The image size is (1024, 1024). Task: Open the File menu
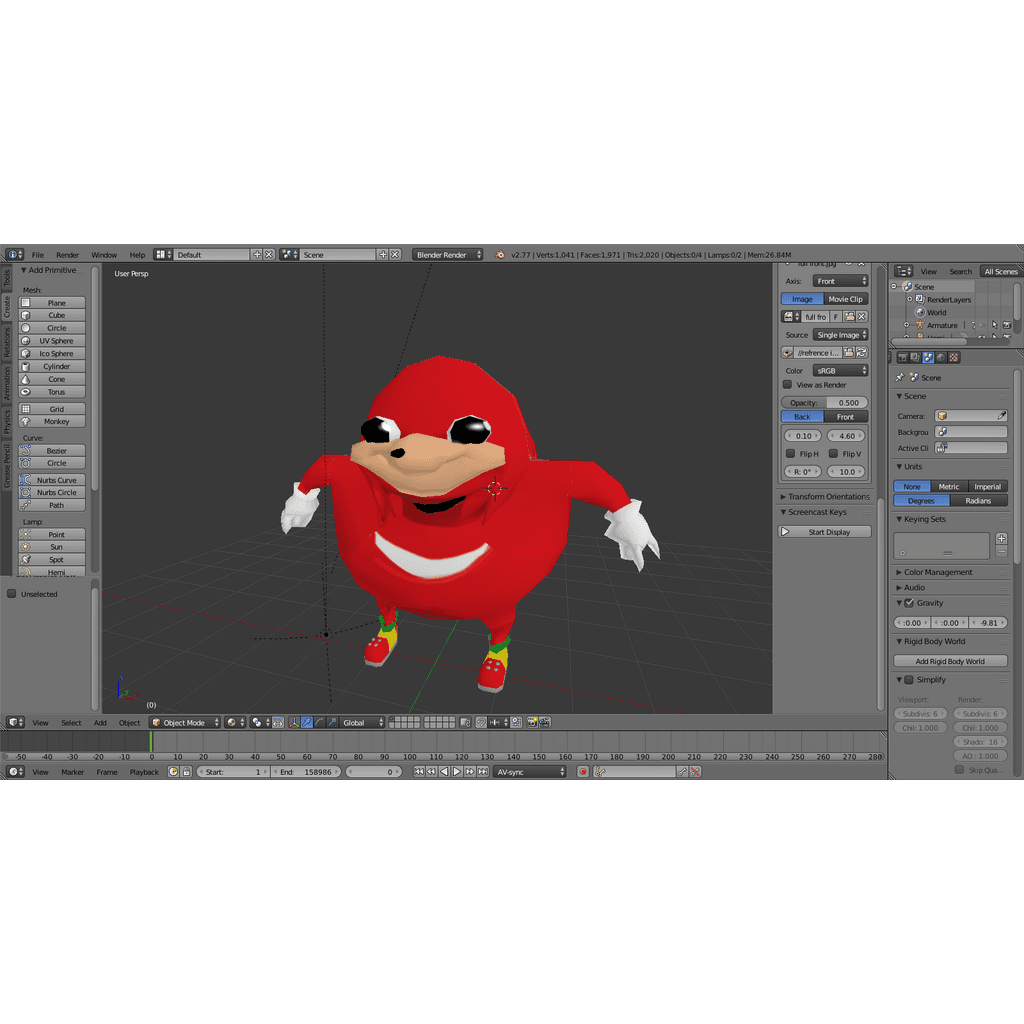coord(38,255)
